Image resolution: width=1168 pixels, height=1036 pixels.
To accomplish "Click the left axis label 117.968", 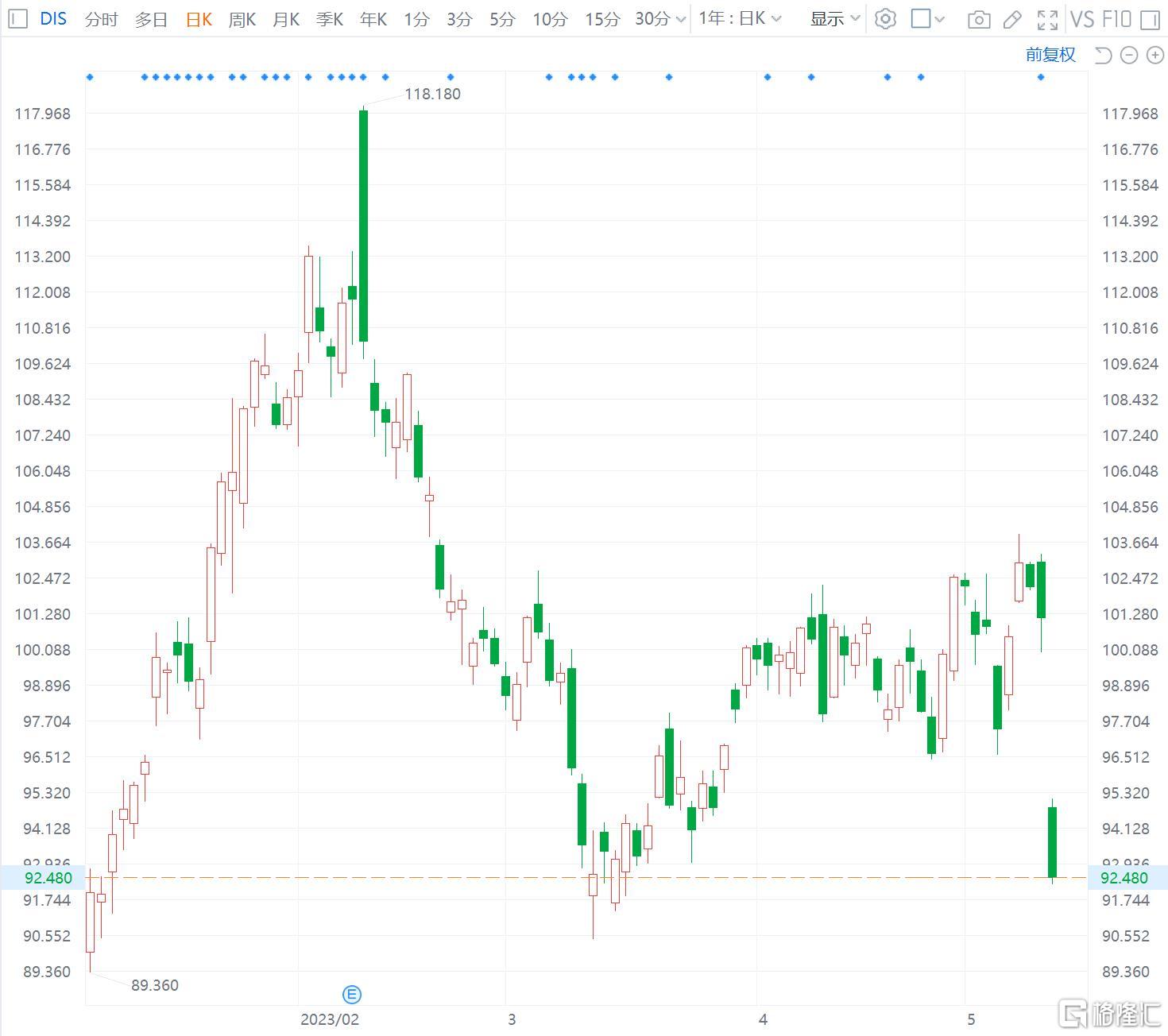I will (x=43, y=114).
